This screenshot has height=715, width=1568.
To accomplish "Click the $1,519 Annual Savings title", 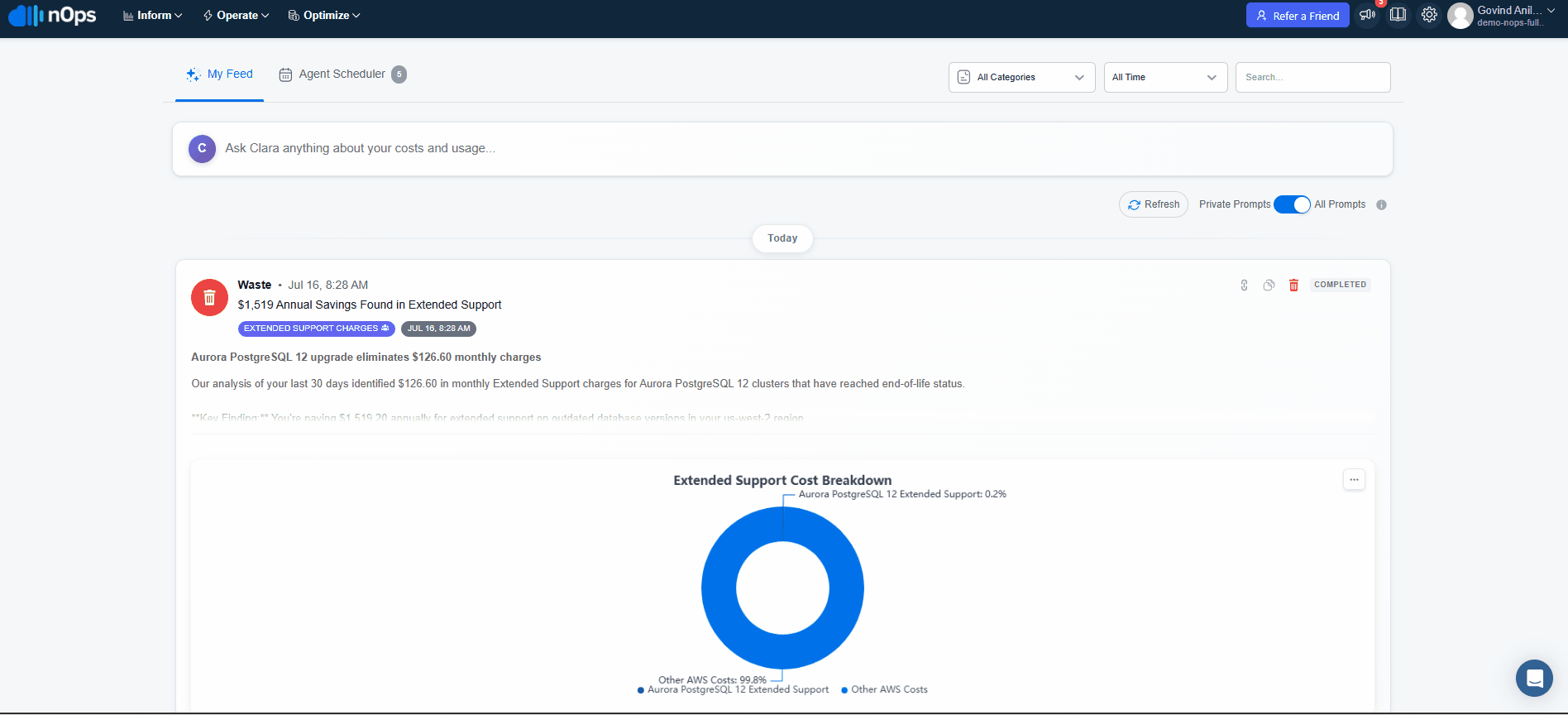I will click(x=370, y=305).
